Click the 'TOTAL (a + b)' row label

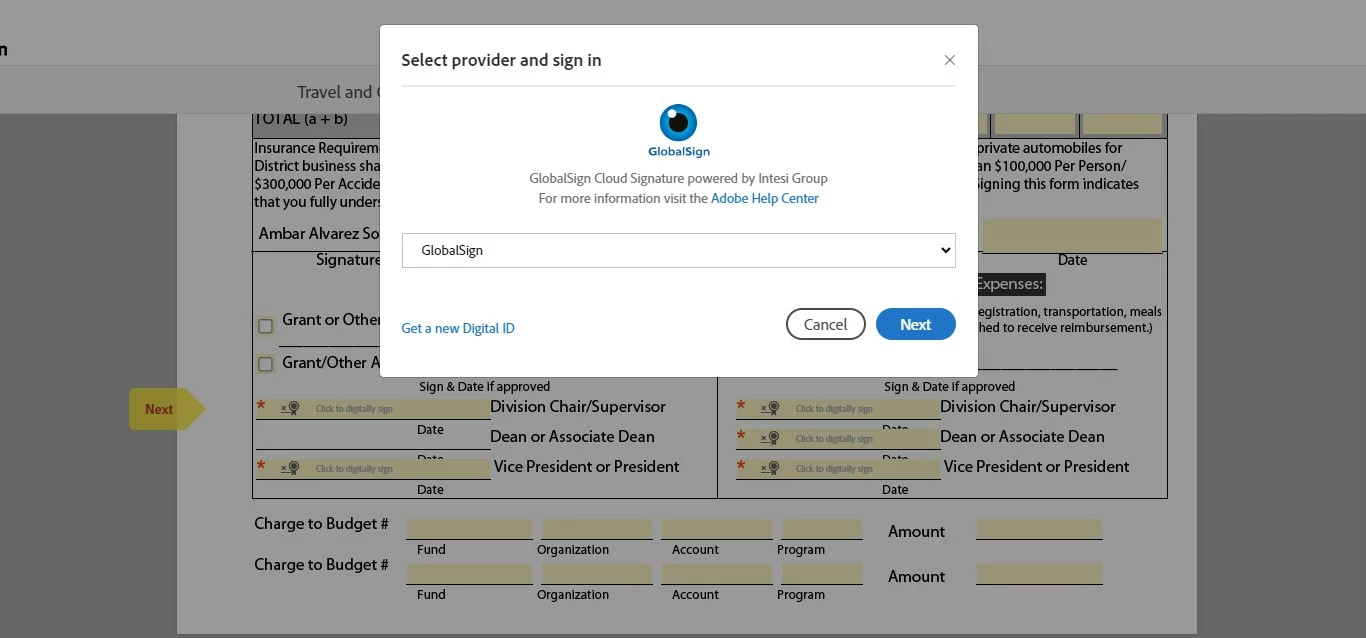coord(301,119)
